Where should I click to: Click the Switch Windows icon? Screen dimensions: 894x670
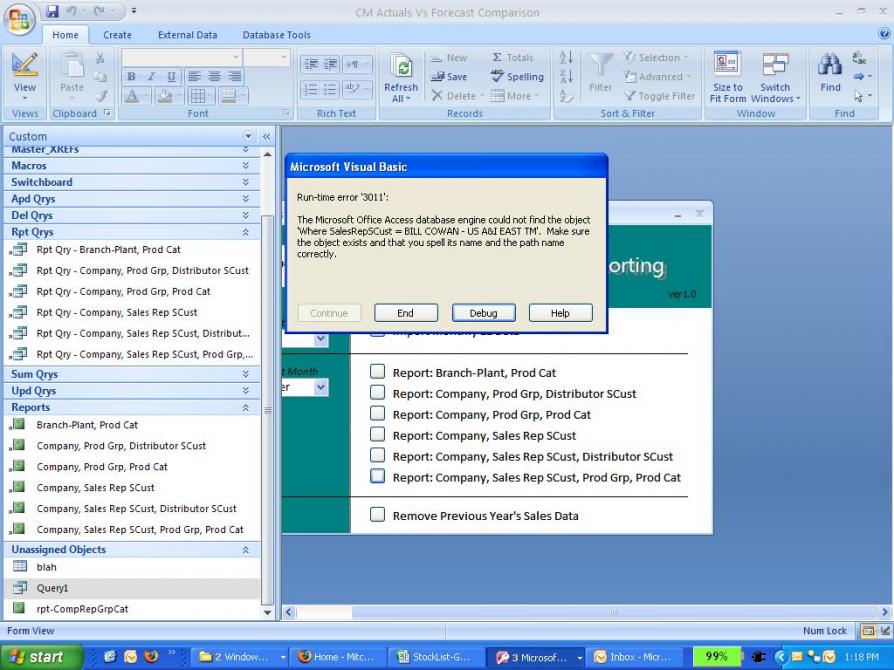coord(774,67)
